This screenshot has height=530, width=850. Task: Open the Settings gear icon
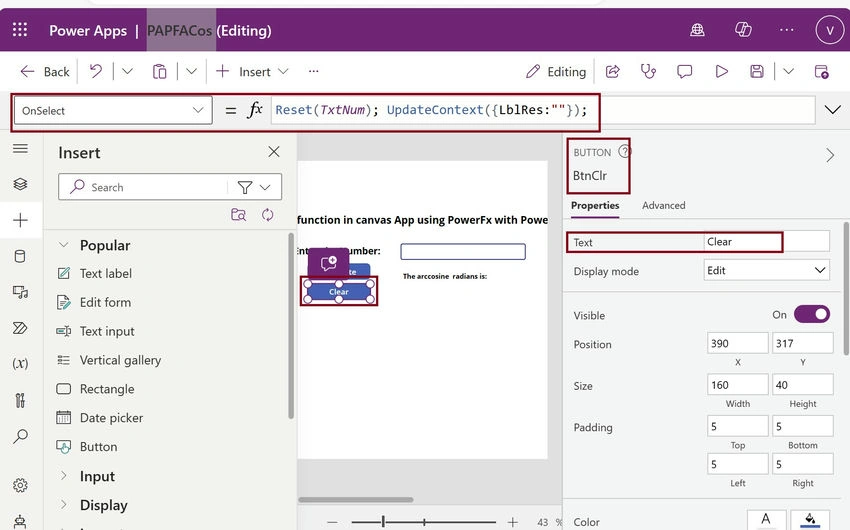click(x=20, y=485)
